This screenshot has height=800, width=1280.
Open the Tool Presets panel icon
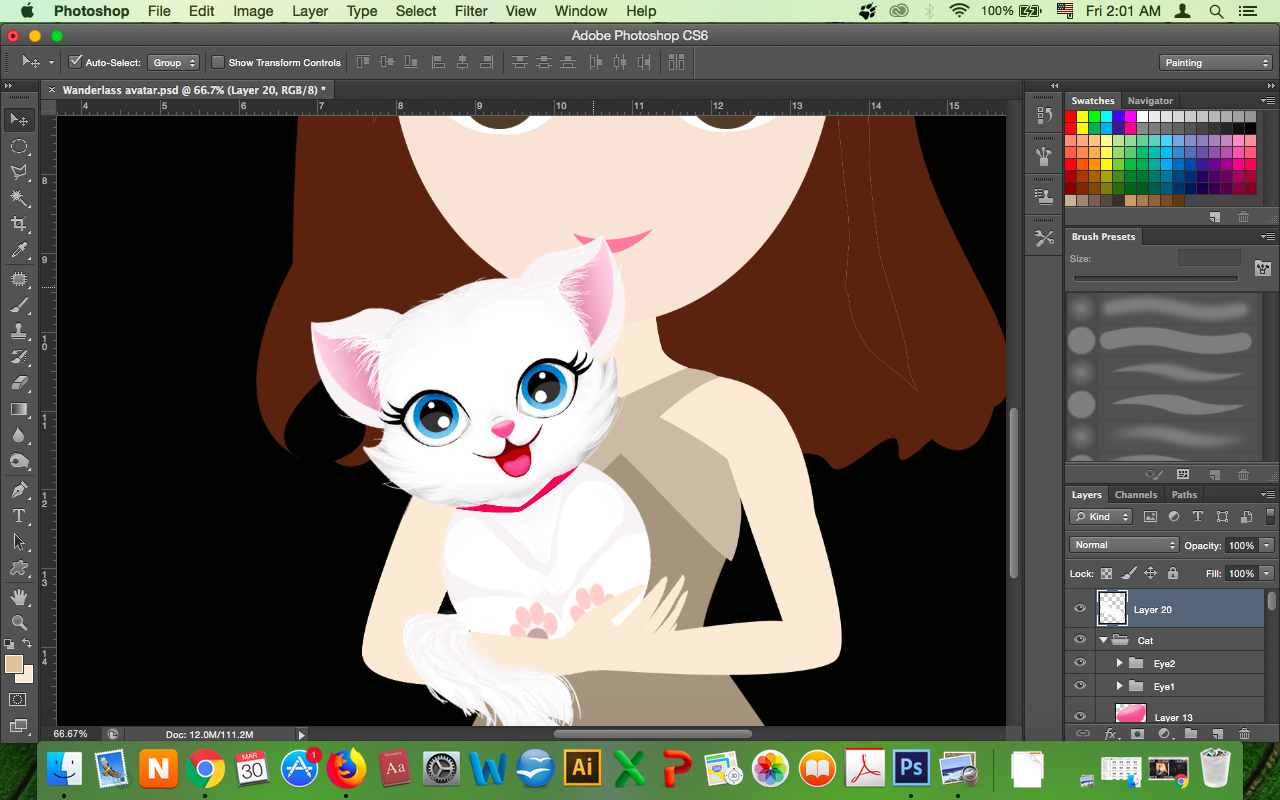click(x=1044, y=239)
